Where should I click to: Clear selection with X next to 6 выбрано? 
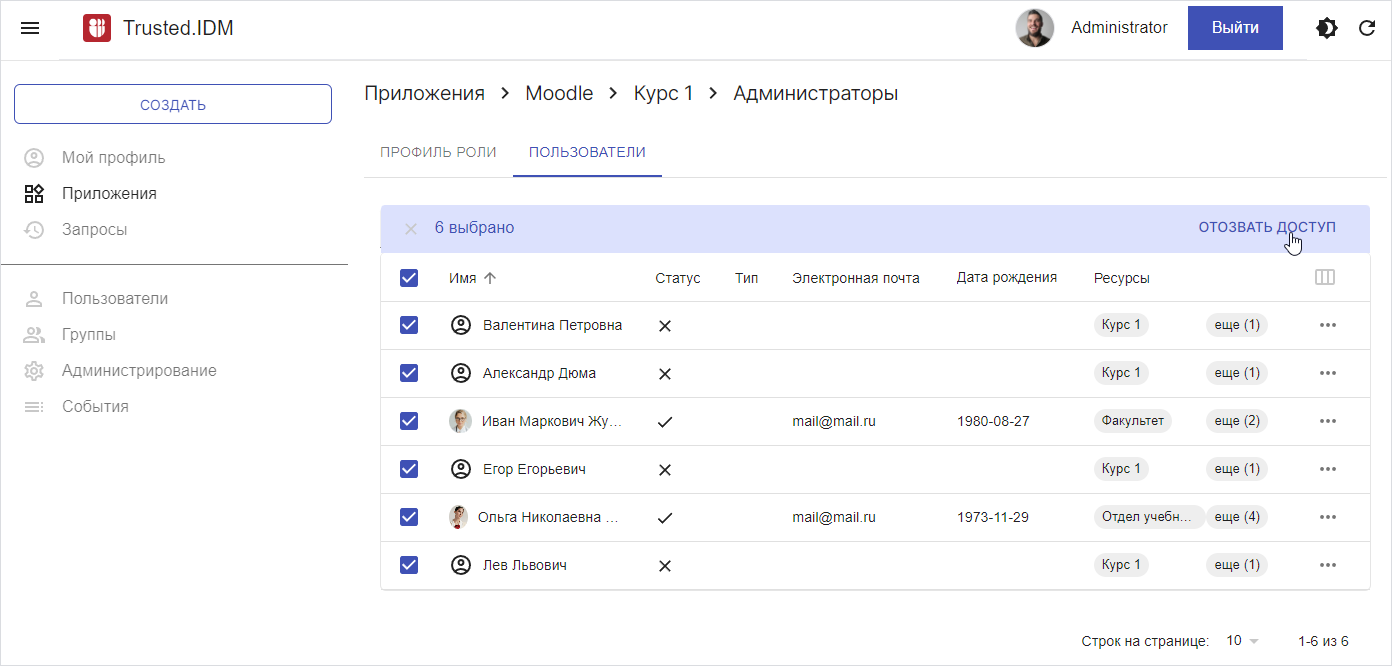pos(410,229)
